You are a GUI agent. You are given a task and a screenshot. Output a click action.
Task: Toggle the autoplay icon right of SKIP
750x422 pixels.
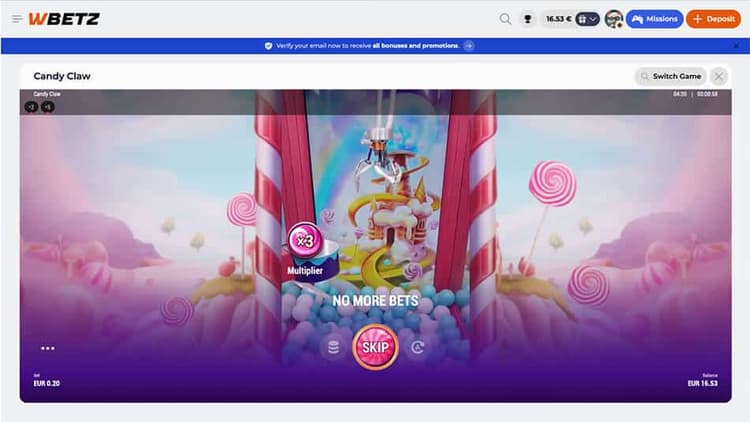[418, 347]
